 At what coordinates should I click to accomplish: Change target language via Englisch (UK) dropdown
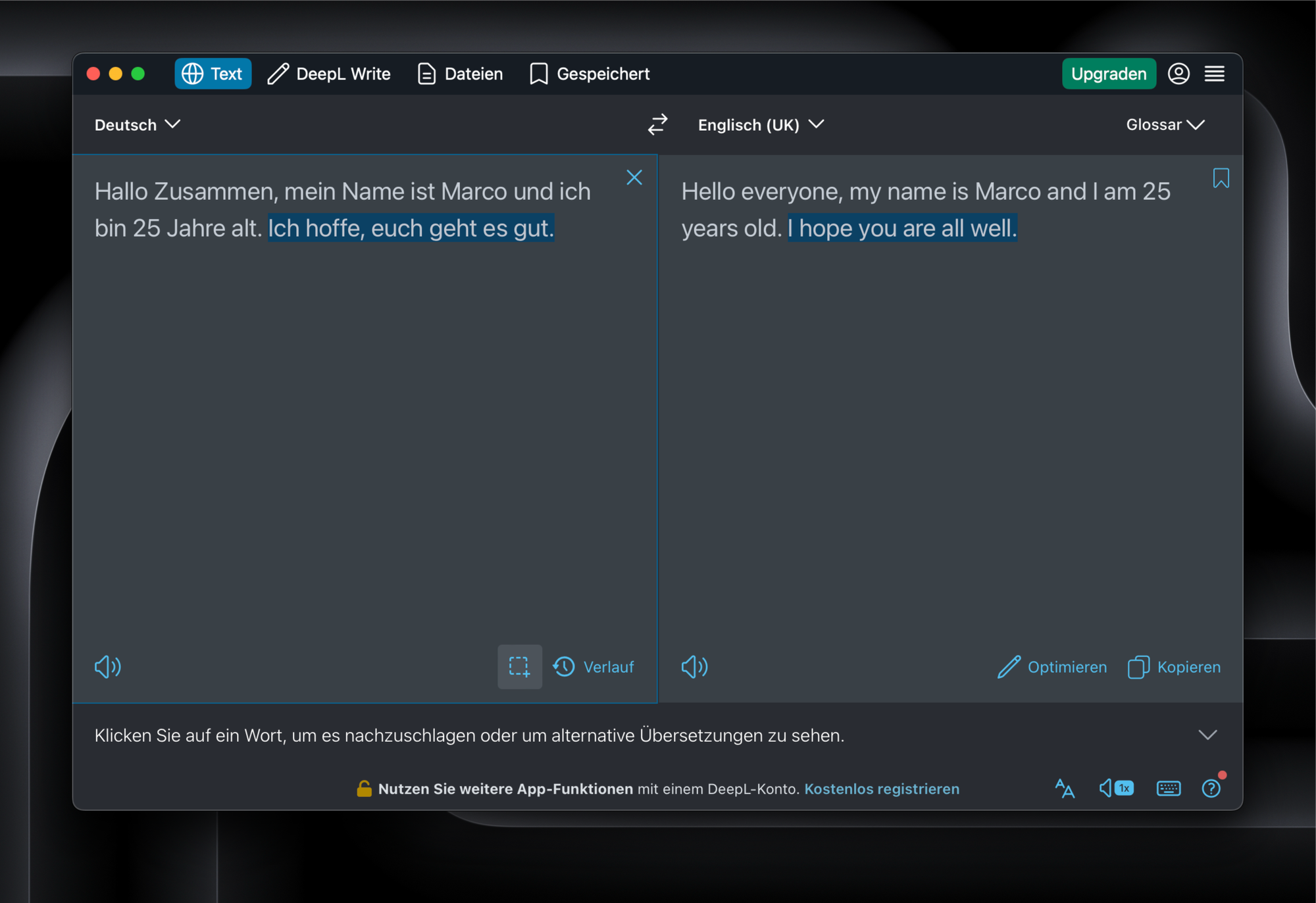760,124
